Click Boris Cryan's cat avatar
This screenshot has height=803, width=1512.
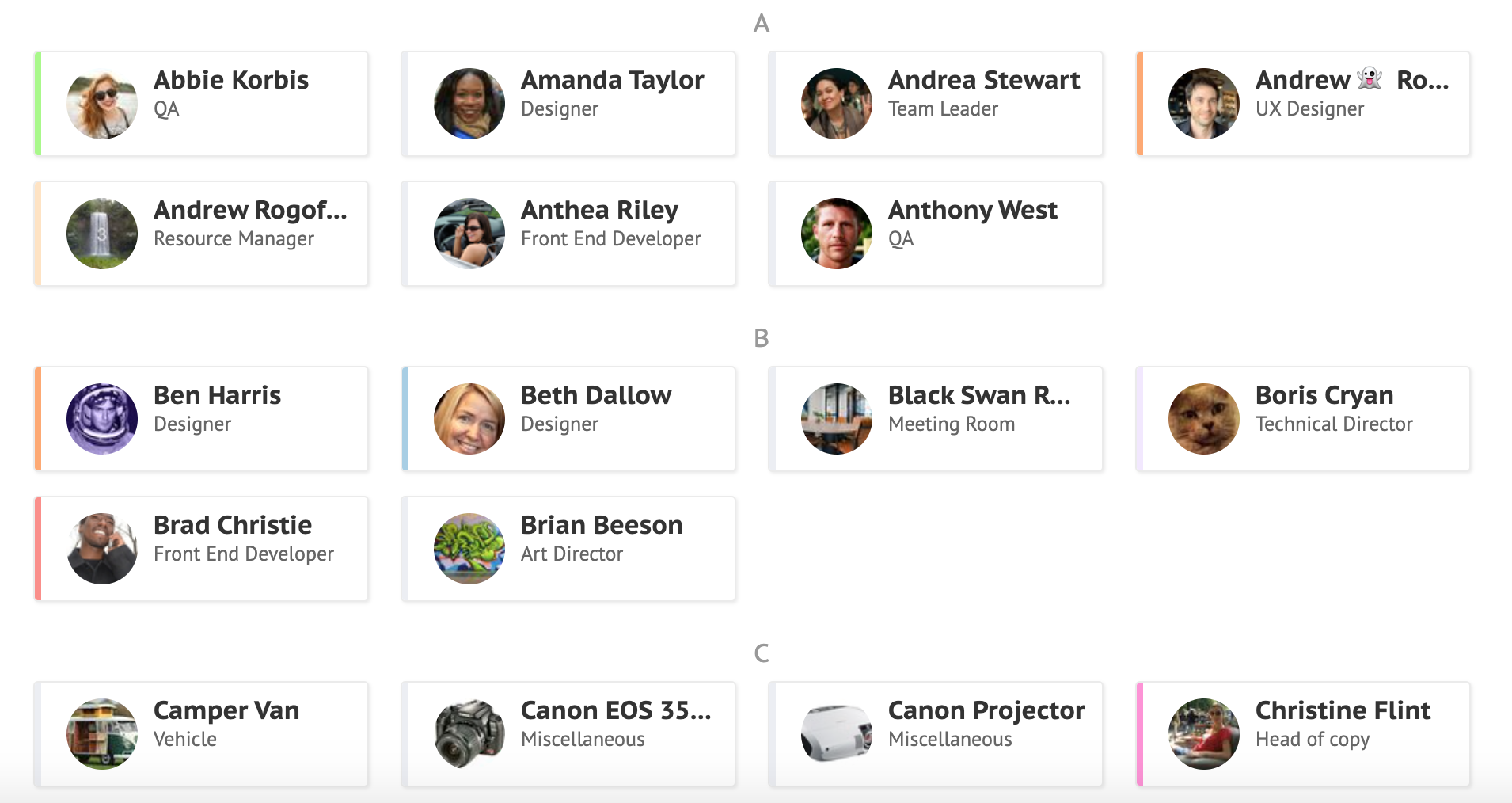[x=1204, y=419]
